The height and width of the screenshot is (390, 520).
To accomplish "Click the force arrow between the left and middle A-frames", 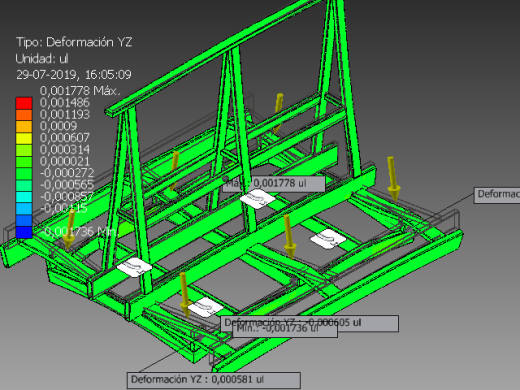I will (x=174, y=171).
